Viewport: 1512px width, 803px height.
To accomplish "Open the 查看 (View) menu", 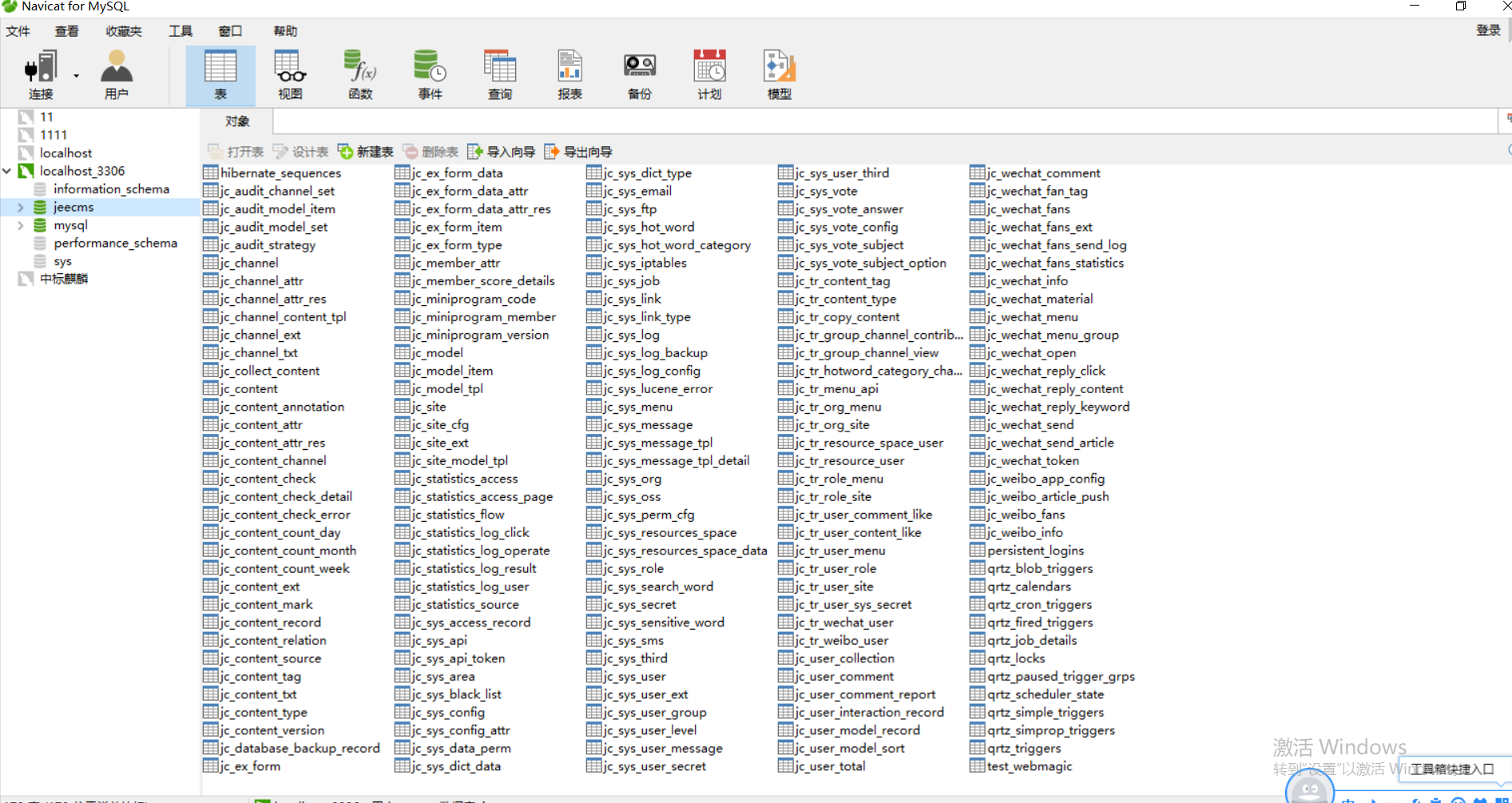I will [x=66, y=31].
